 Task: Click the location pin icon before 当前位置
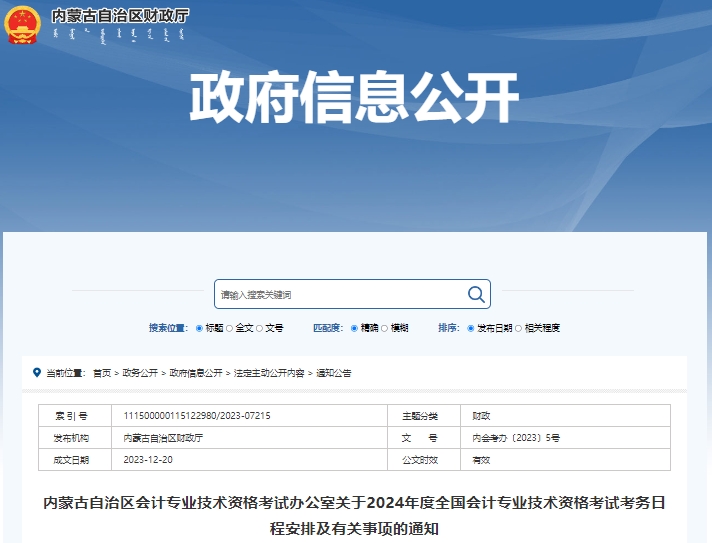pos(37,372)
